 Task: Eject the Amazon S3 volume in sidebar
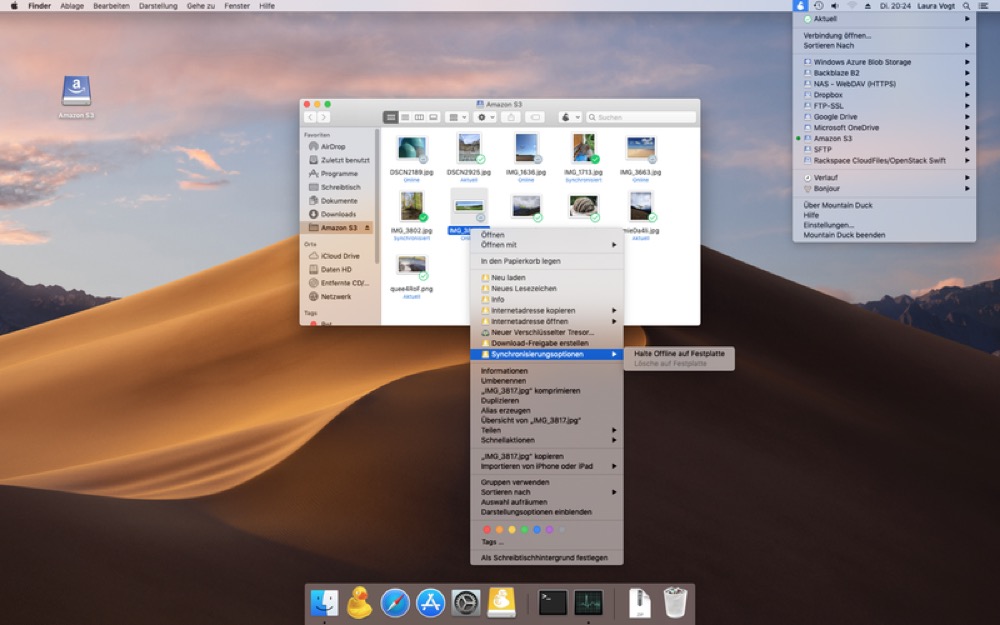point(367,228)
